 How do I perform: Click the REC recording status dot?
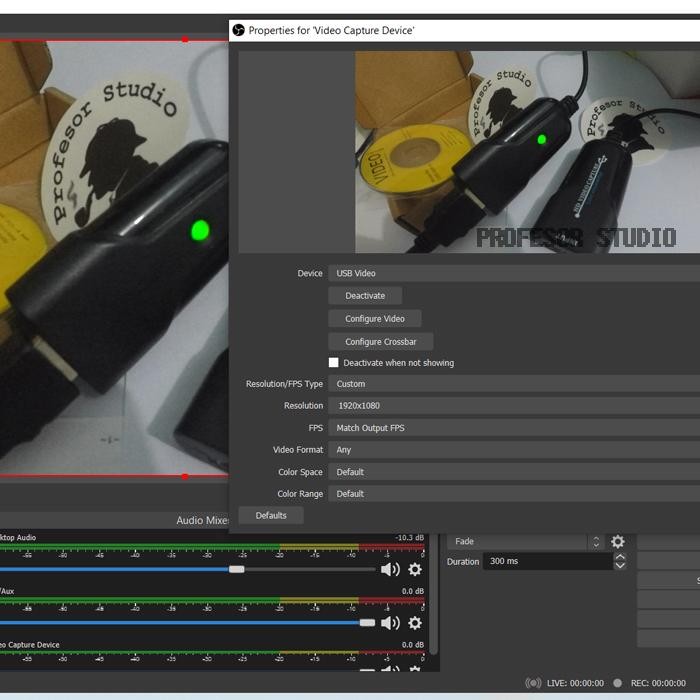pos(617,683)
